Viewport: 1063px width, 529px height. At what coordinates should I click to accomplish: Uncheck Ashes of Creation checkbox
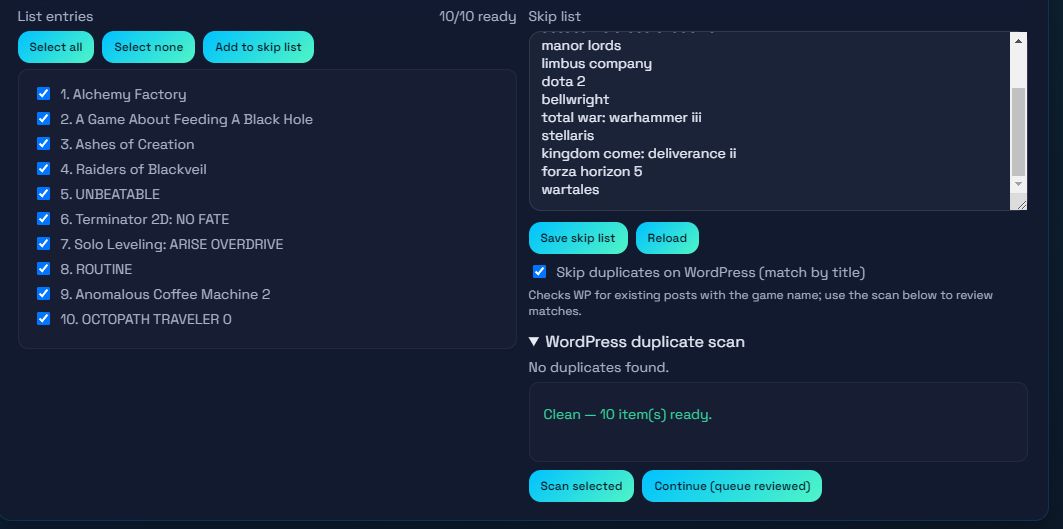click(43, 144)
